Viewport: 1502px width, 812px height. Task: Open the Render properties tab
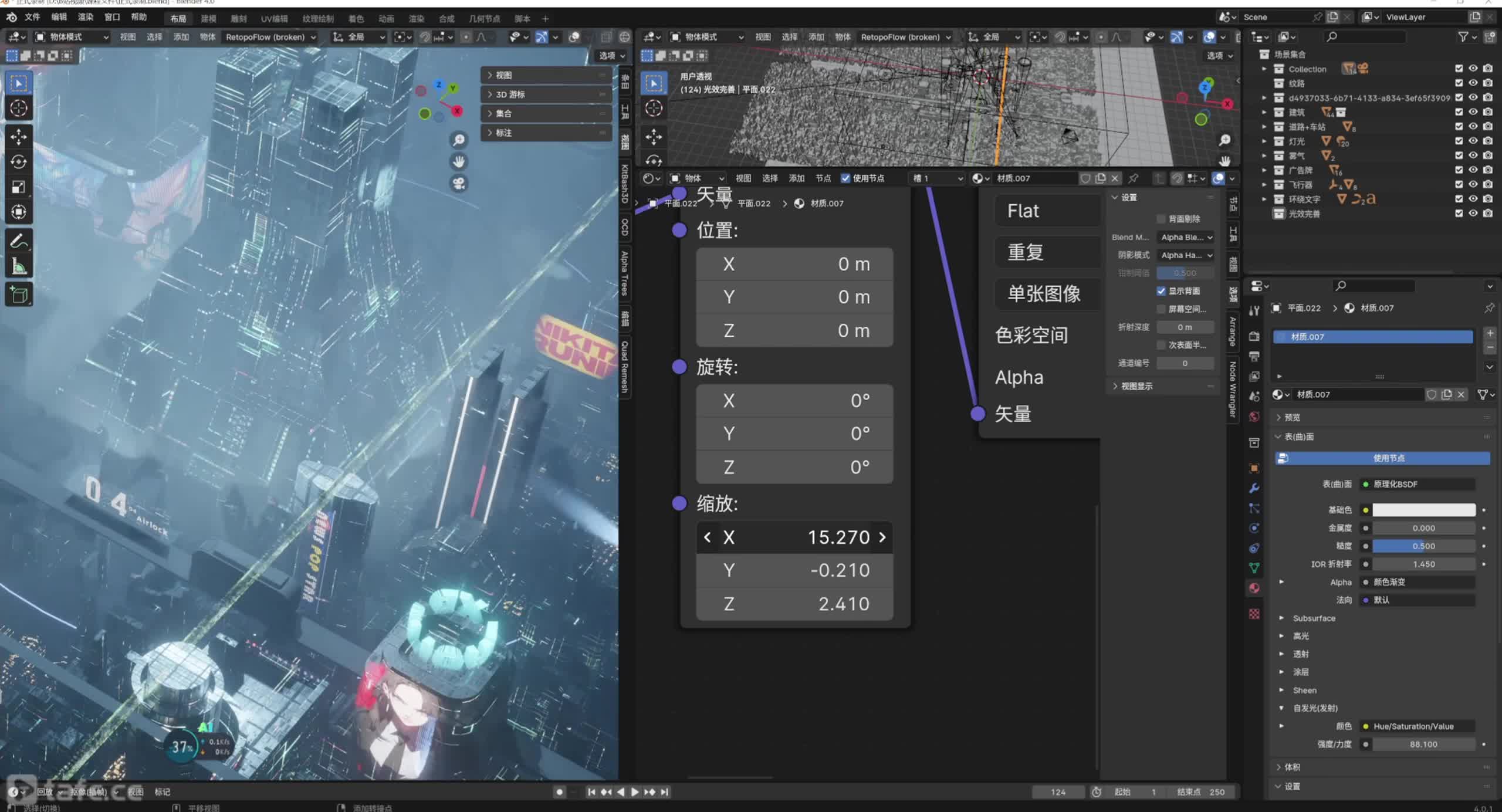(x=1254, y=336)
